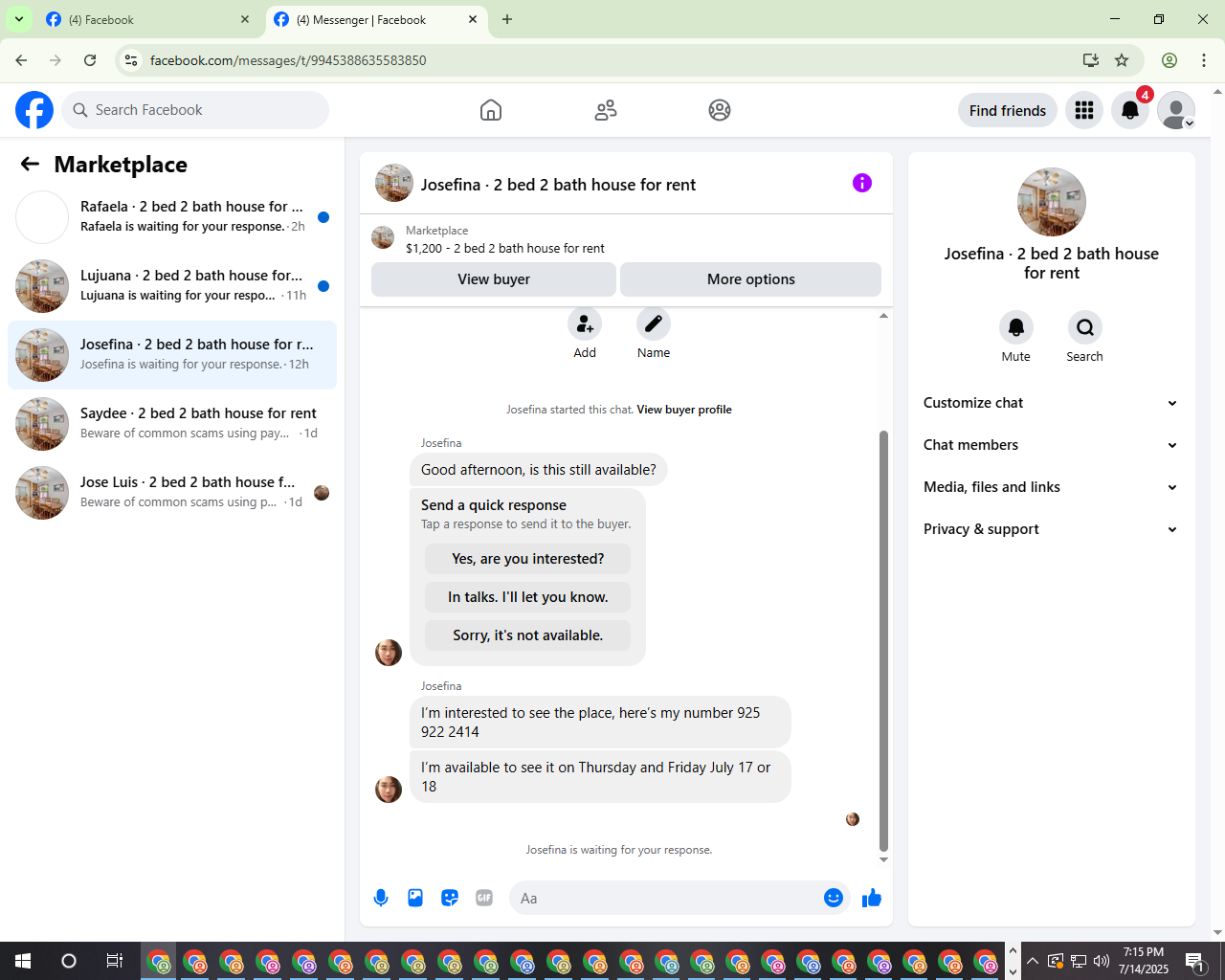Search within the conversation

pyautogui.click(x=1085, y=327)
